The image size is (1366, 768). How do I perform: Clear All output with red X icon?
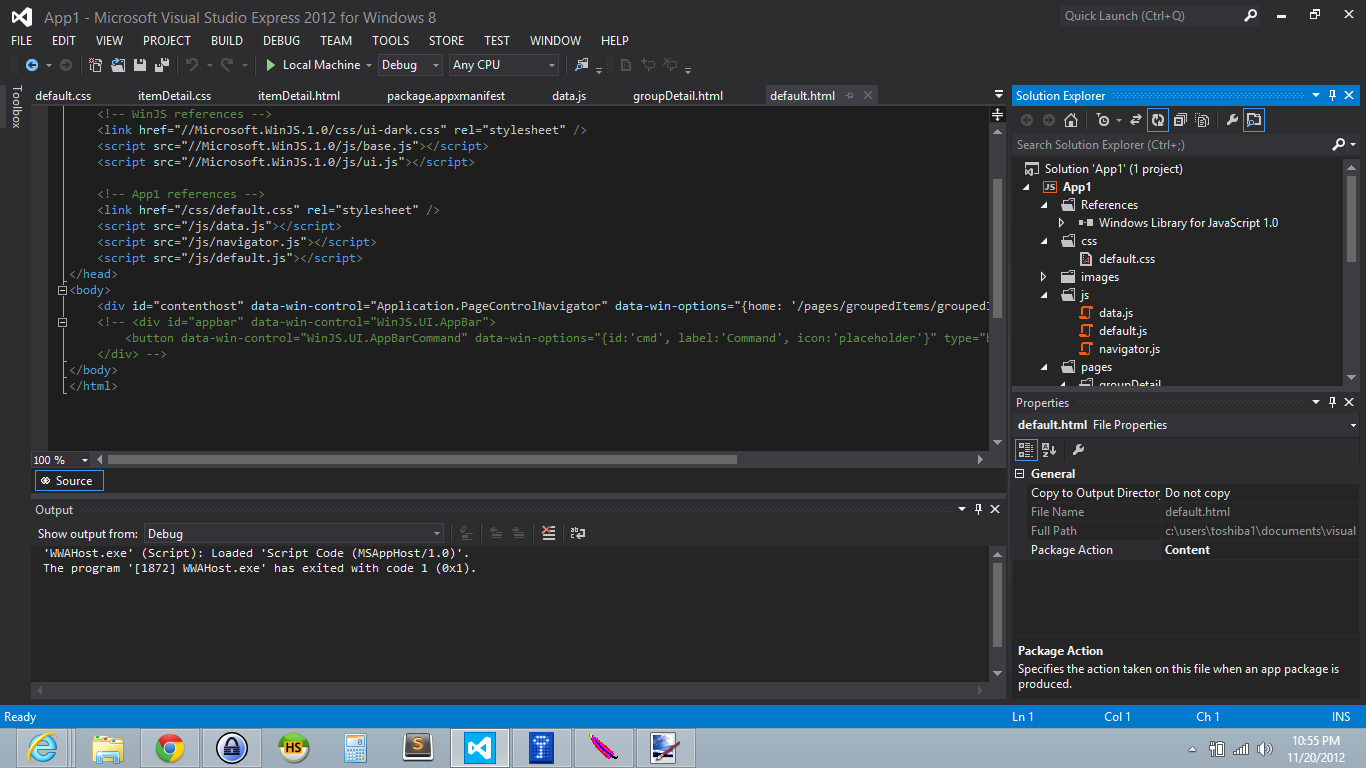tap(548, 533)
